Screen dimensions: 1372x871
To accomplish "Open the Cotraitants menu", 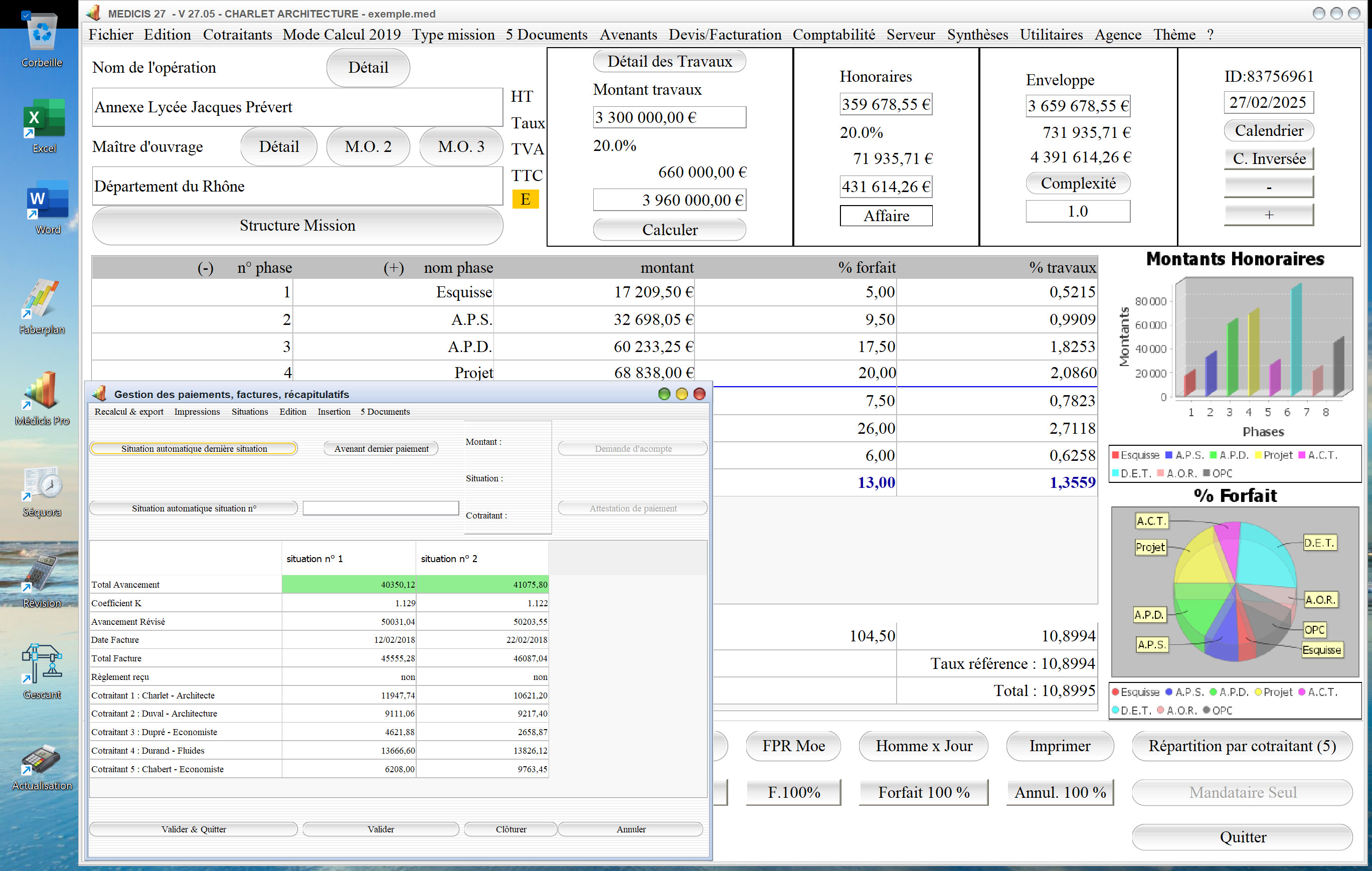I will [x=238, y=35].
